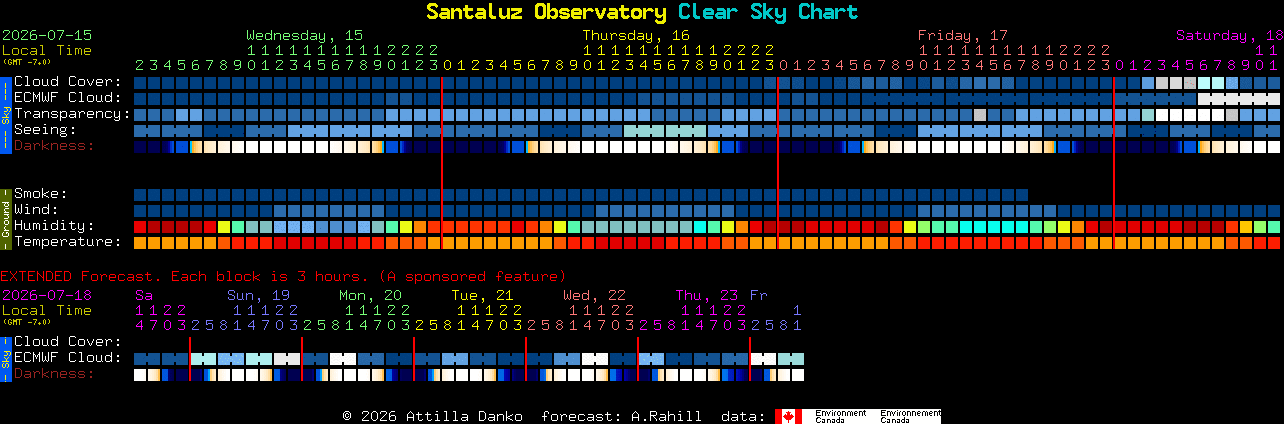Select the Humidity row label
This screenshot has width=1284, height=424.
click(54, 225)
